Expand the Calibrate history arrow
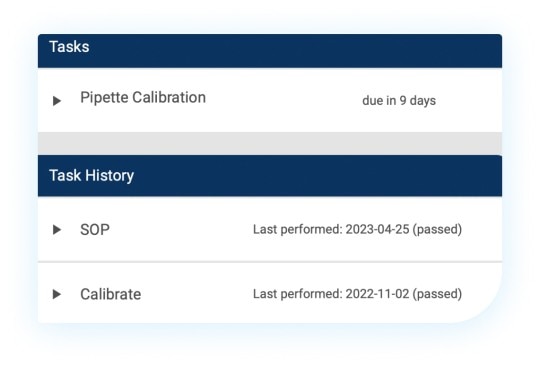This screenshot has width=540, height=365. pyautogui.click(x=57, y=294)
